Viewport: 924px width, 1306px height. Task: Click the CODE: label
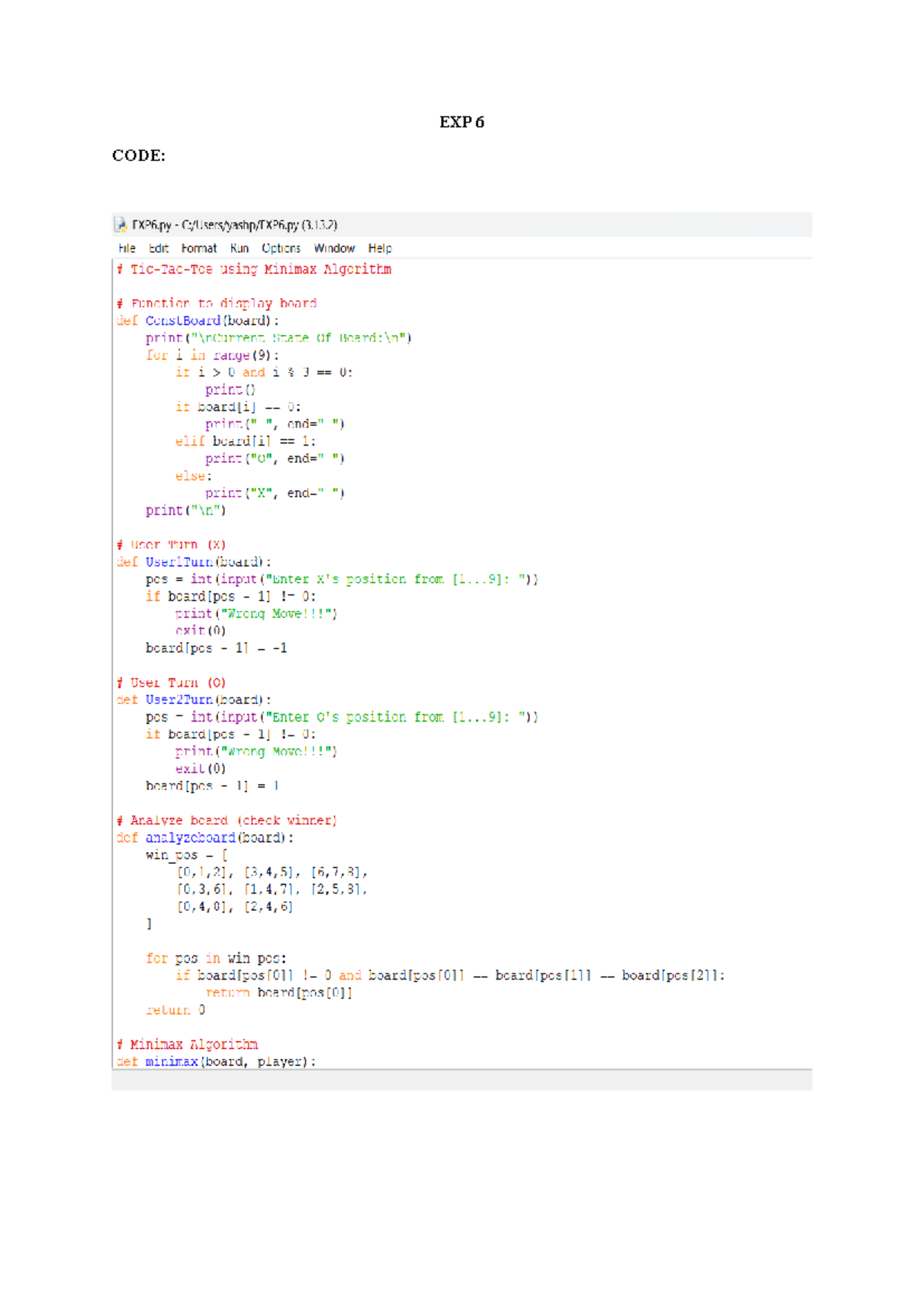pyautogui.click(x=139, y=156)
